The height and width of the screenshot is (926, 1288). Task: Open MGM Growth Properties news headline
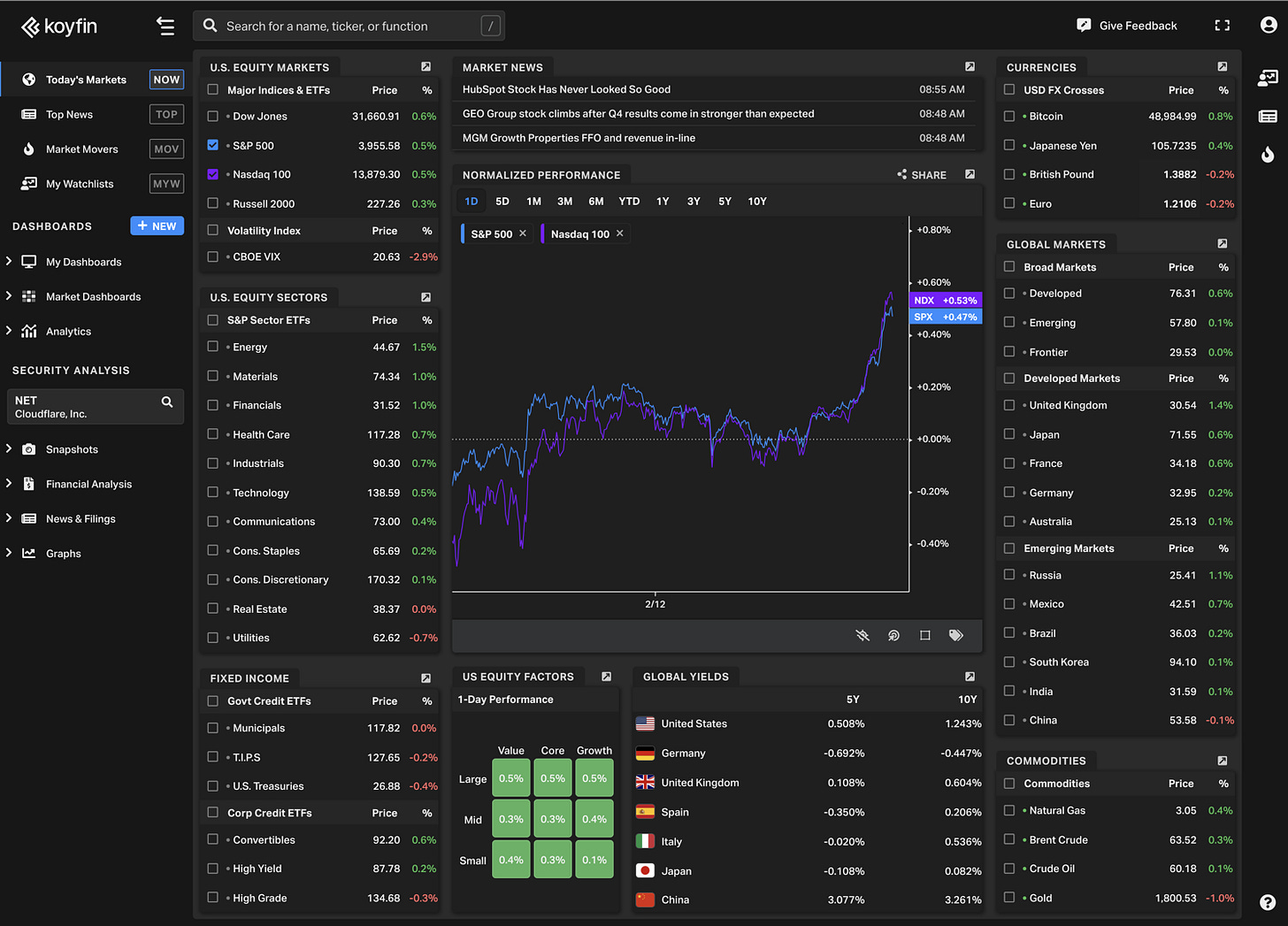click(x=579, y=138)
